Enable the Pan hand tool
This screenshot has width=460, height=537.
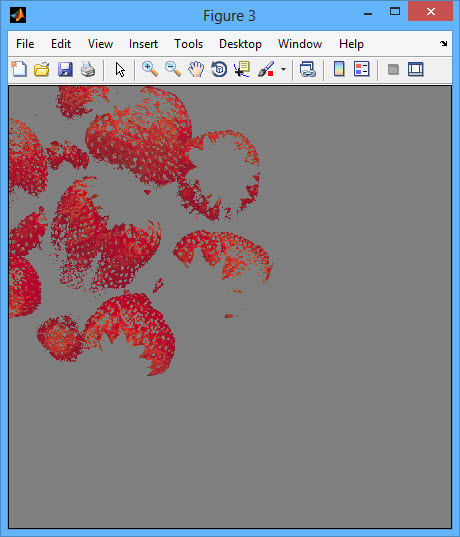196,69
